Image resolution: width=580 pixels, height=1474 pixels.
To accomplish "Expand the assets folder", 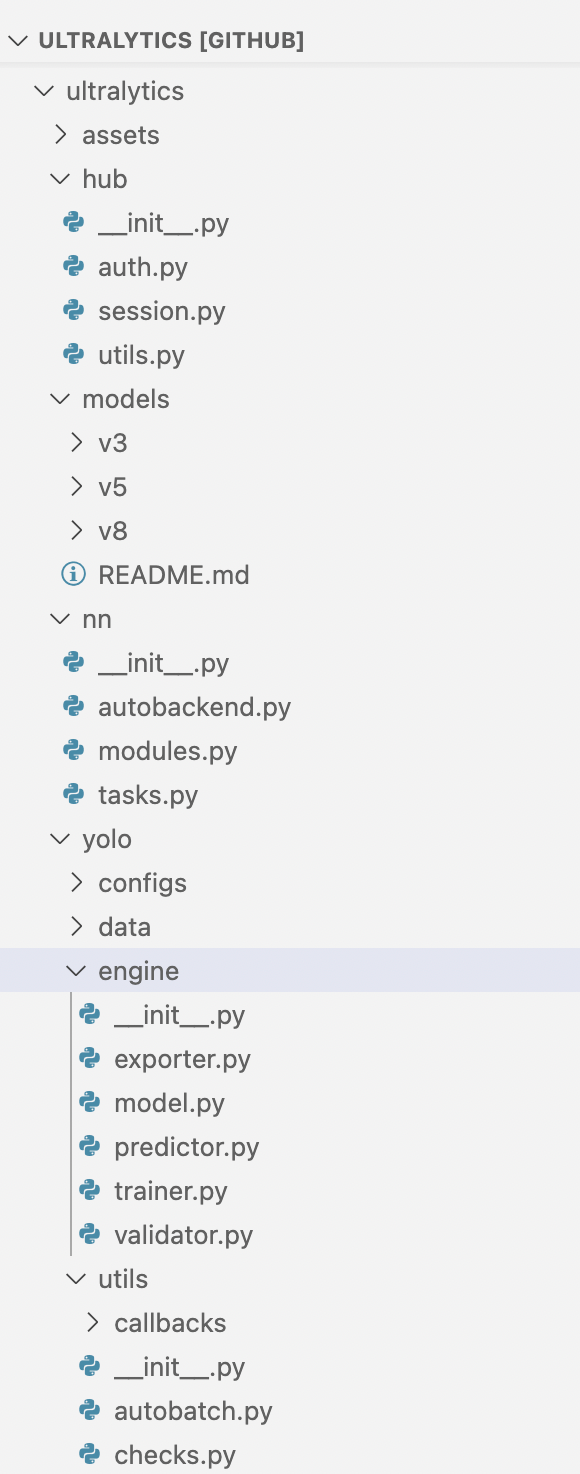I will pyautogui.click(x=60, y=134).
